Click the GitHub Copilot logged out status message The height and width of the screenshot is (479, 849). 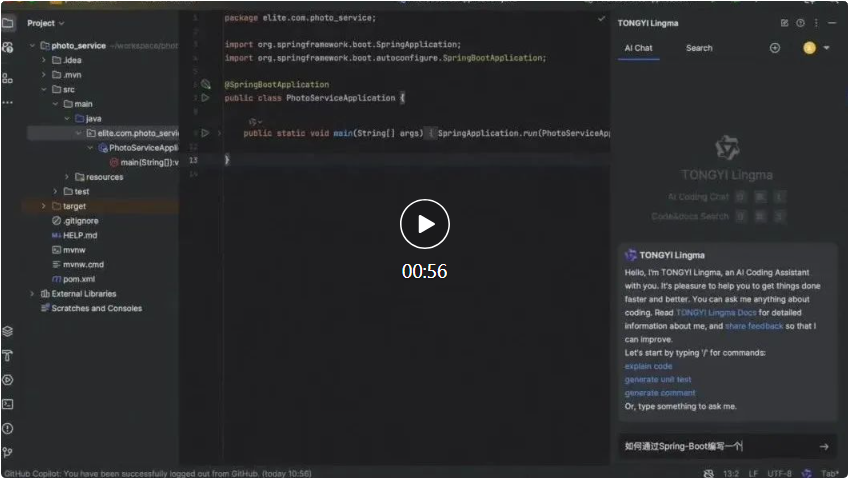pyautogui.click(x=158, y=474)
